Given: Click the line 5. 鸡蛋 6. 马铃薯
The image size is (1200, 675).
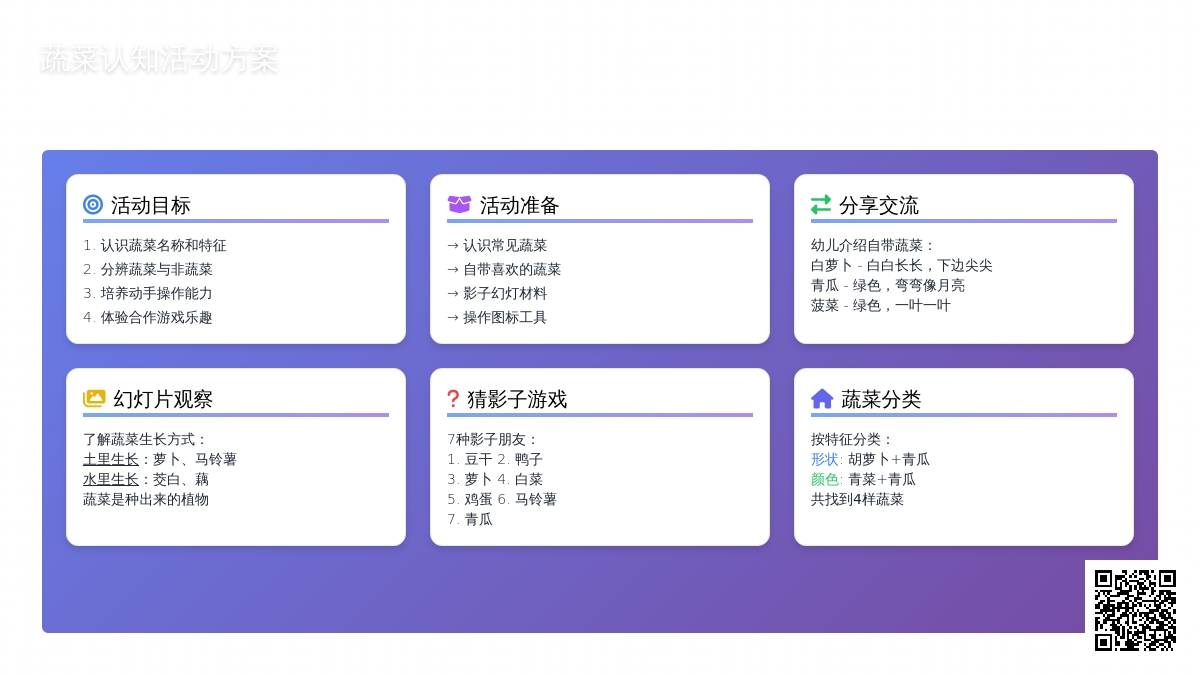Looking at the screenshot, I should [502, 499].
